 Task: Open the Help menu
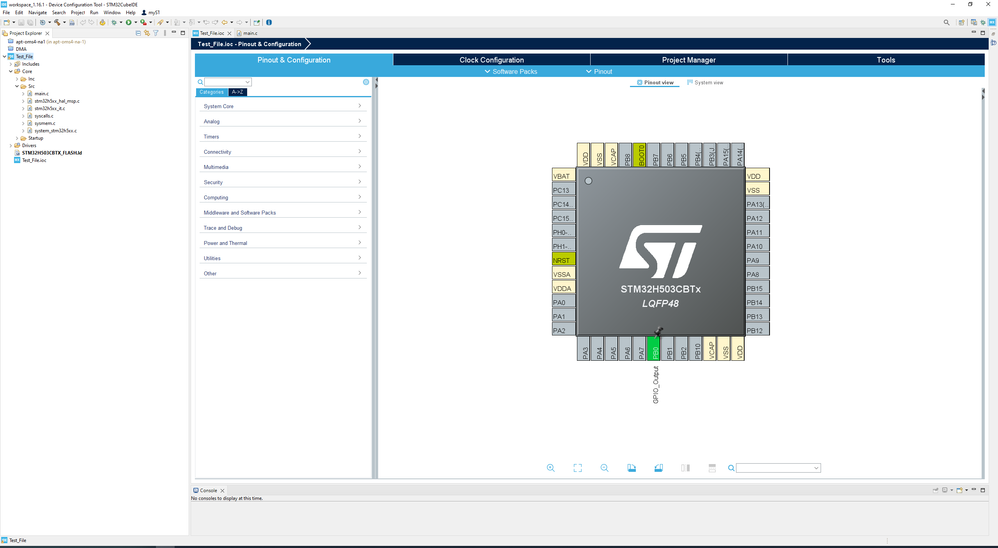point(130,12)
